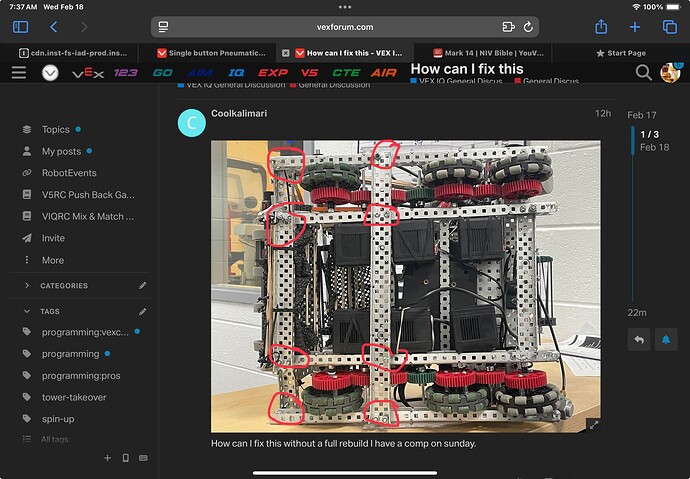Click sidebar footer mobile view icon
690x479 pixels.
[x=125, y=458]
